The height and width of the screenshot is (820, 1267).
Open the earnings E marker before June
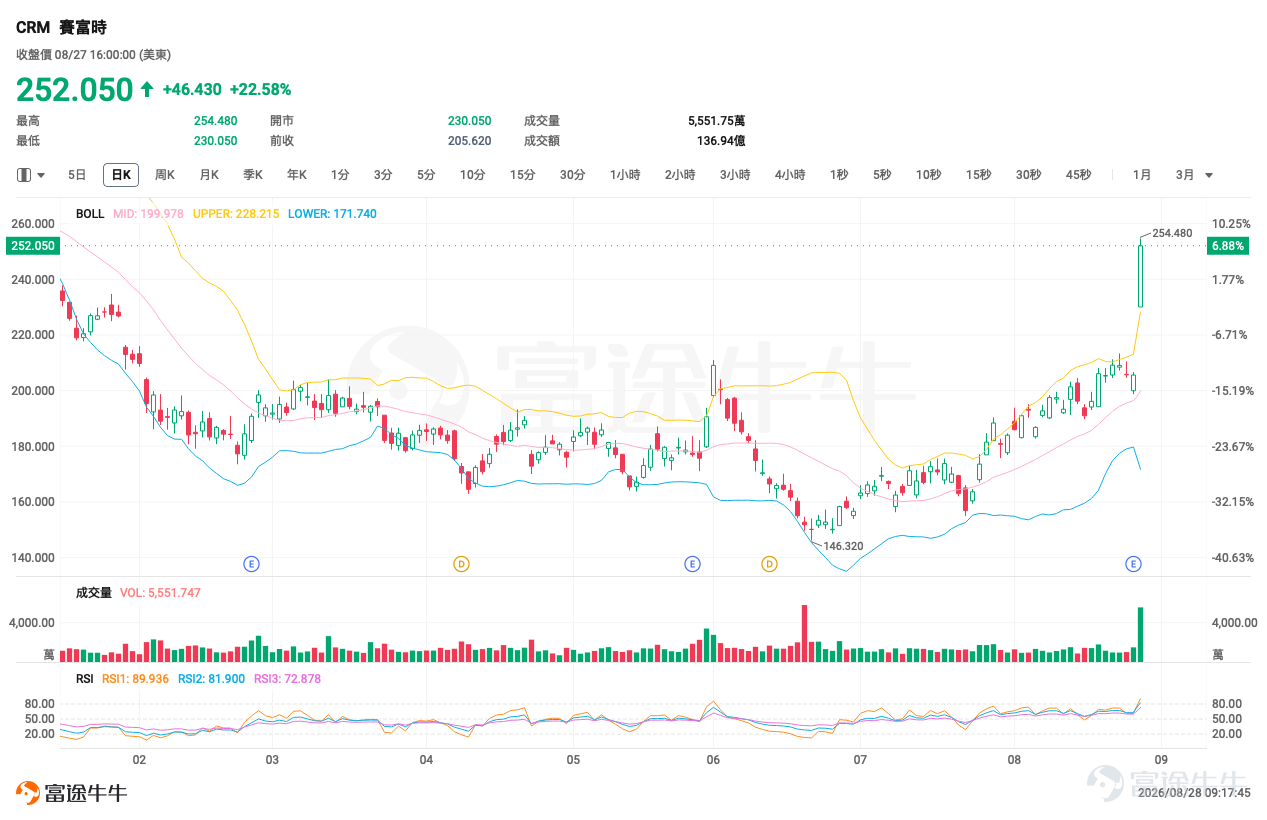pyautogui.click(x=692, y=564)
